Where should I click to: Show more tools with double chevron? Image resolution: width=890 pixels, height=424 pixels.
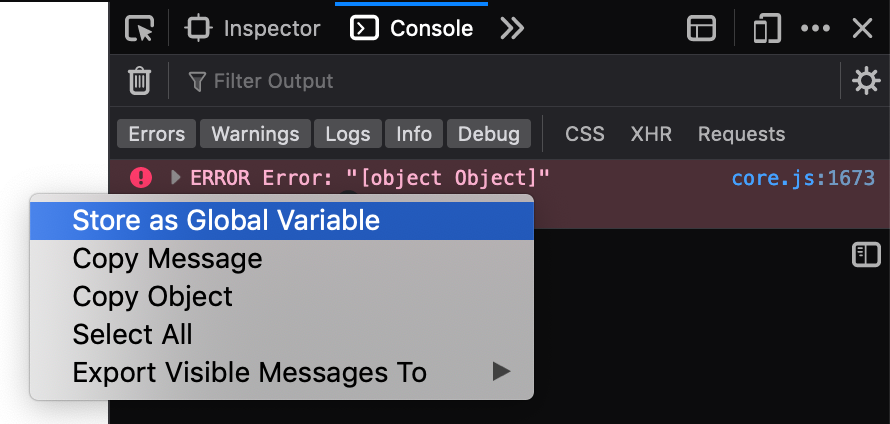[512, 28]
